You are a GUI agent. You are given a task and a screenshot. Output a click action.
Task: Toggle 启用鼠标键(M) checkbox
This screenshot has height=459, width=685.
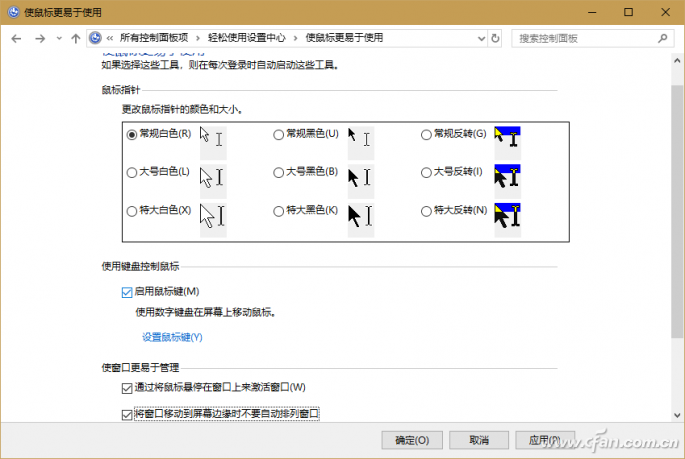pos(126,292)
